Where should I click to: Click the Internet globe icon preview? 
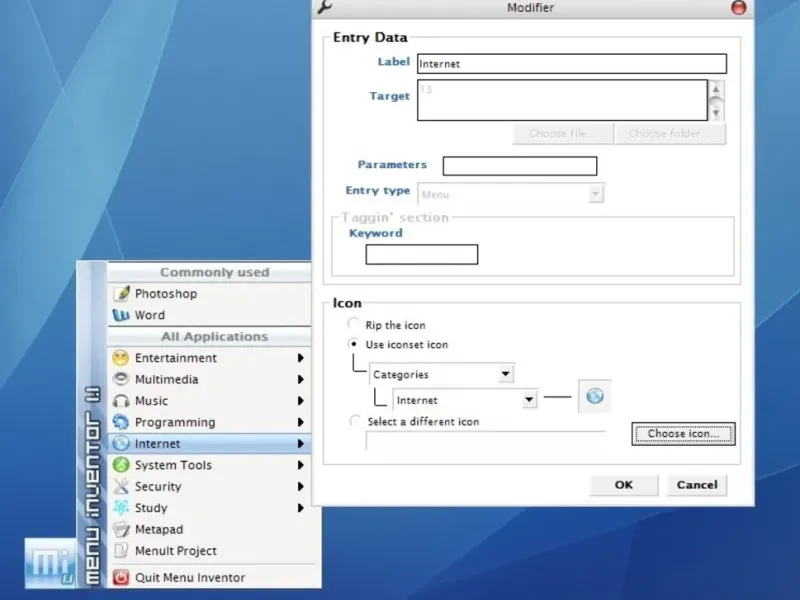595,396
